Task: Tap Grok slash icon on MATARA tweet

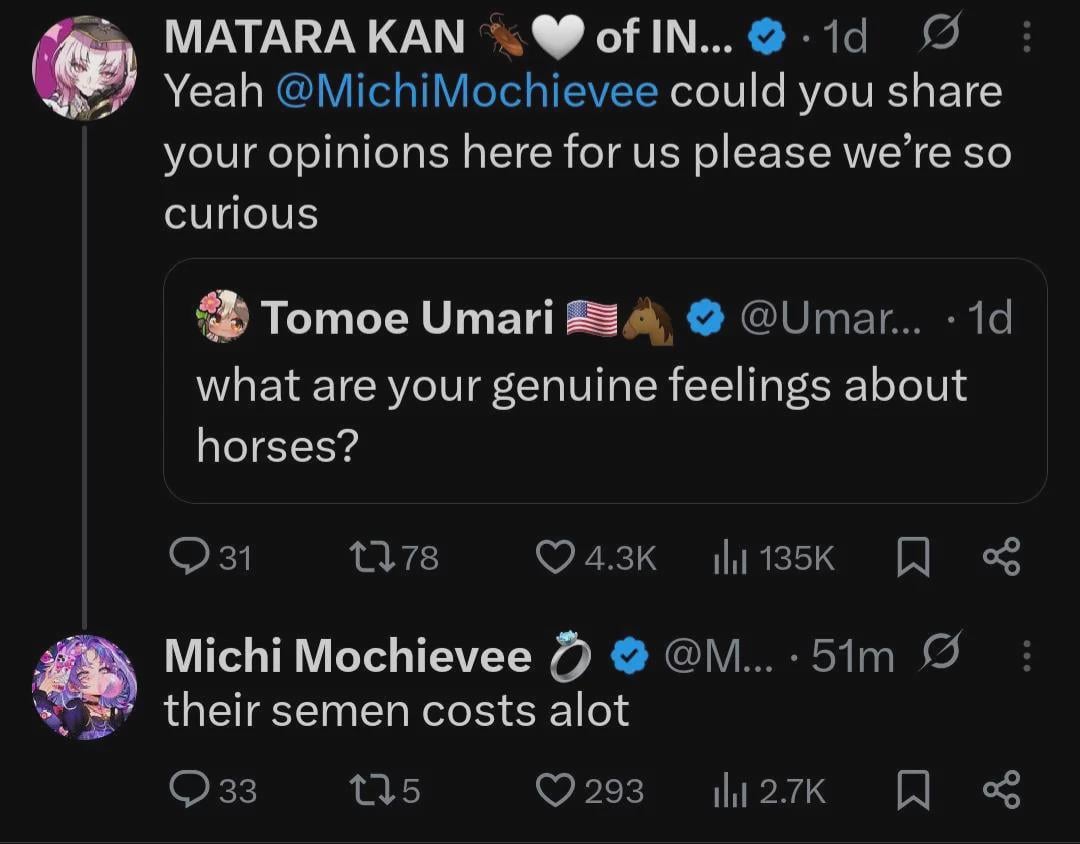Action: click(x=942, y=38)
